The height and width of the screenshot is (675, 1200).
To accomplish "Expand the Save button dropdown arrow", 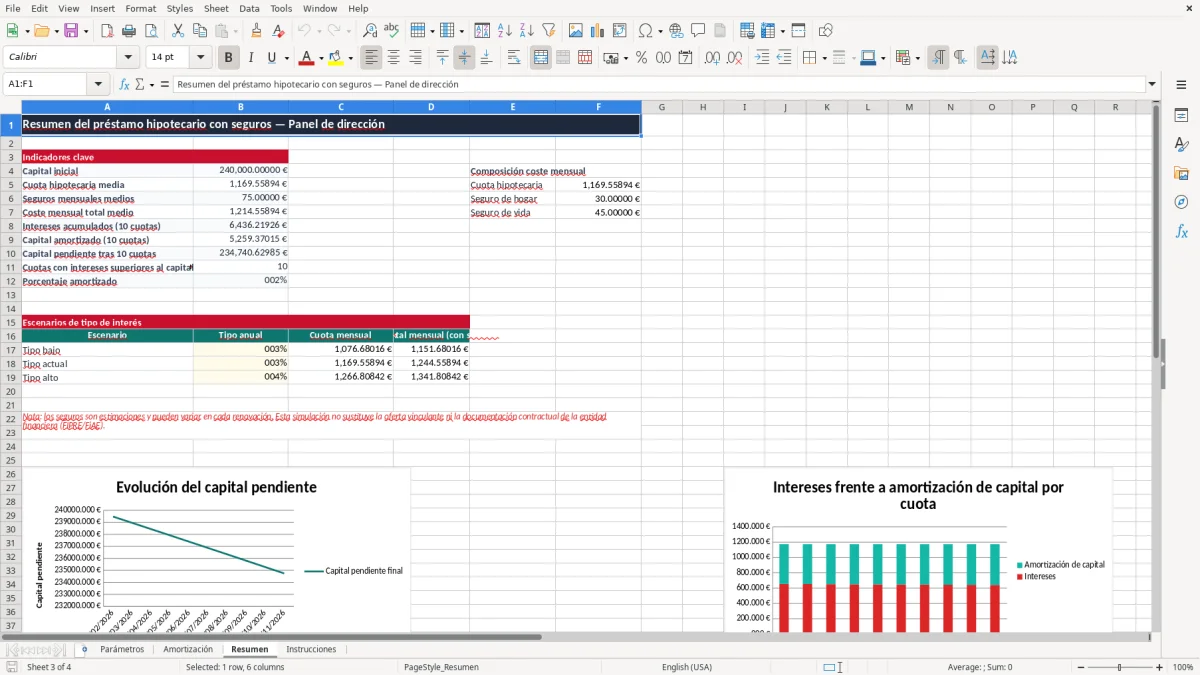I will 86,31.
